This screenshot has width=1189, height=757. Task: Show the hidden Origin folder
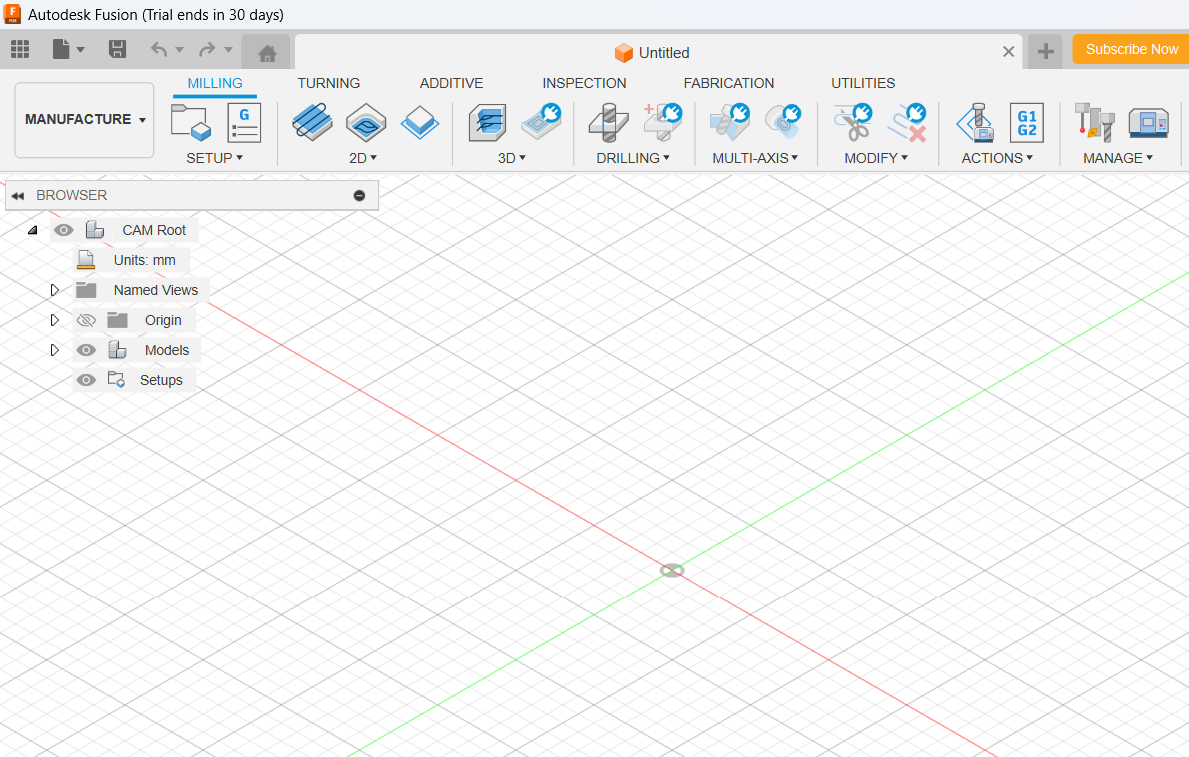(86, 320)
